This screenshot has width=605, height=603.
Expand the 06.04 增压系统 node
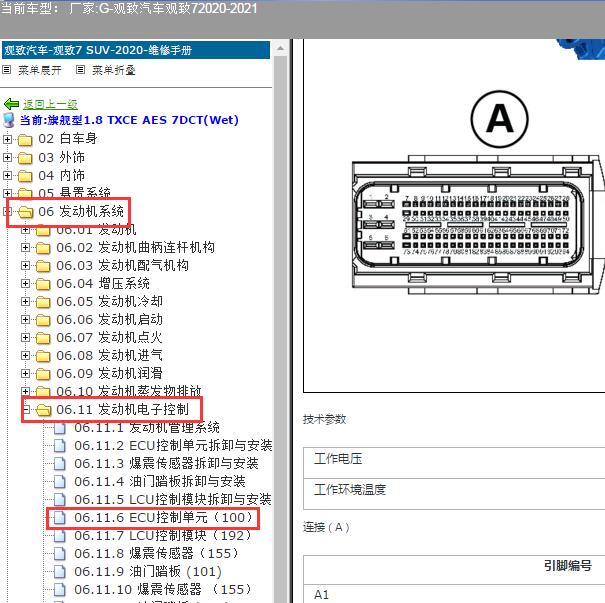click(25, 284)
